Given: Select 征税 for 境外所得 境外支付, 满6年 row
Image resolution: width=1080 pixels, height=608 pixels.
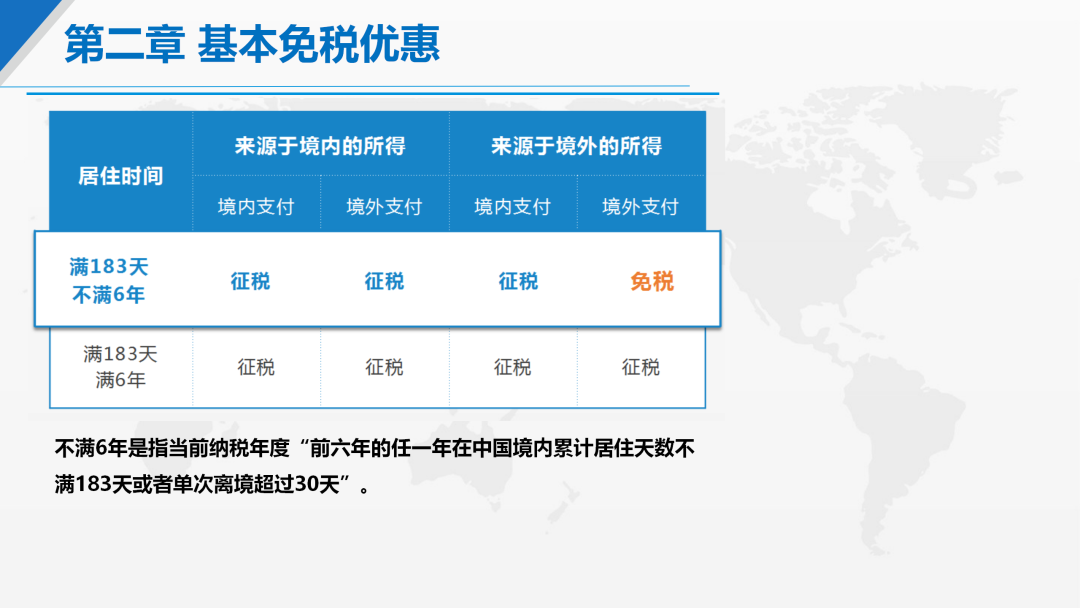Looking at the screenshot, I should [641, 368].
